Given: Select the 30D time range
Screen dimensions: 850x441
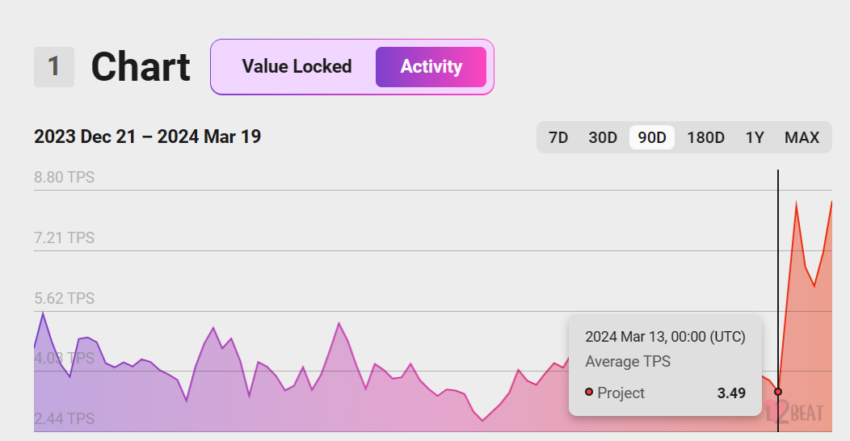Looking at the screenshot, I should tap(603, 138).
